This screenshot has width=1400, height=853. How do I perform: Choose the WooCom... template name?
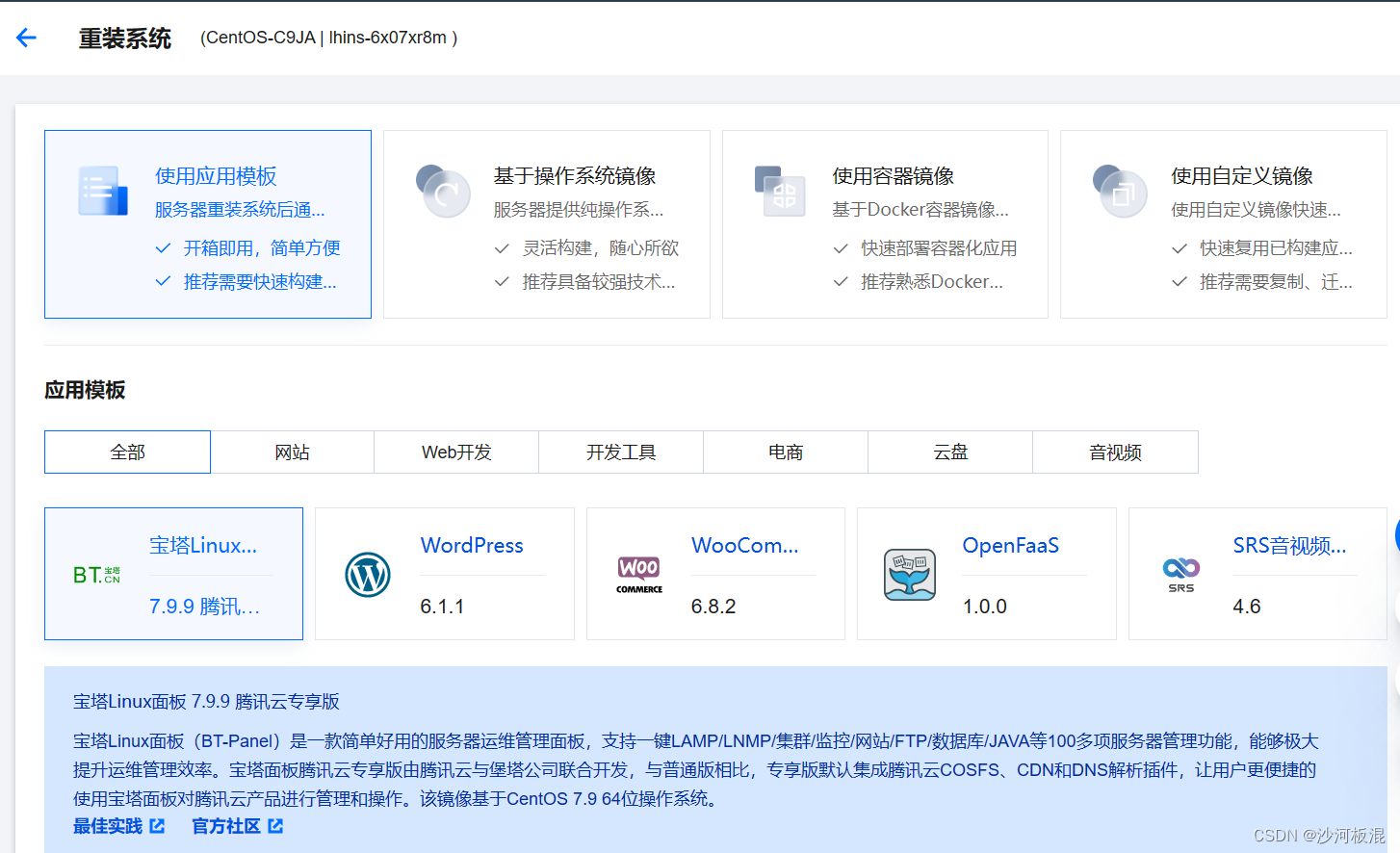tap(745, 545)
